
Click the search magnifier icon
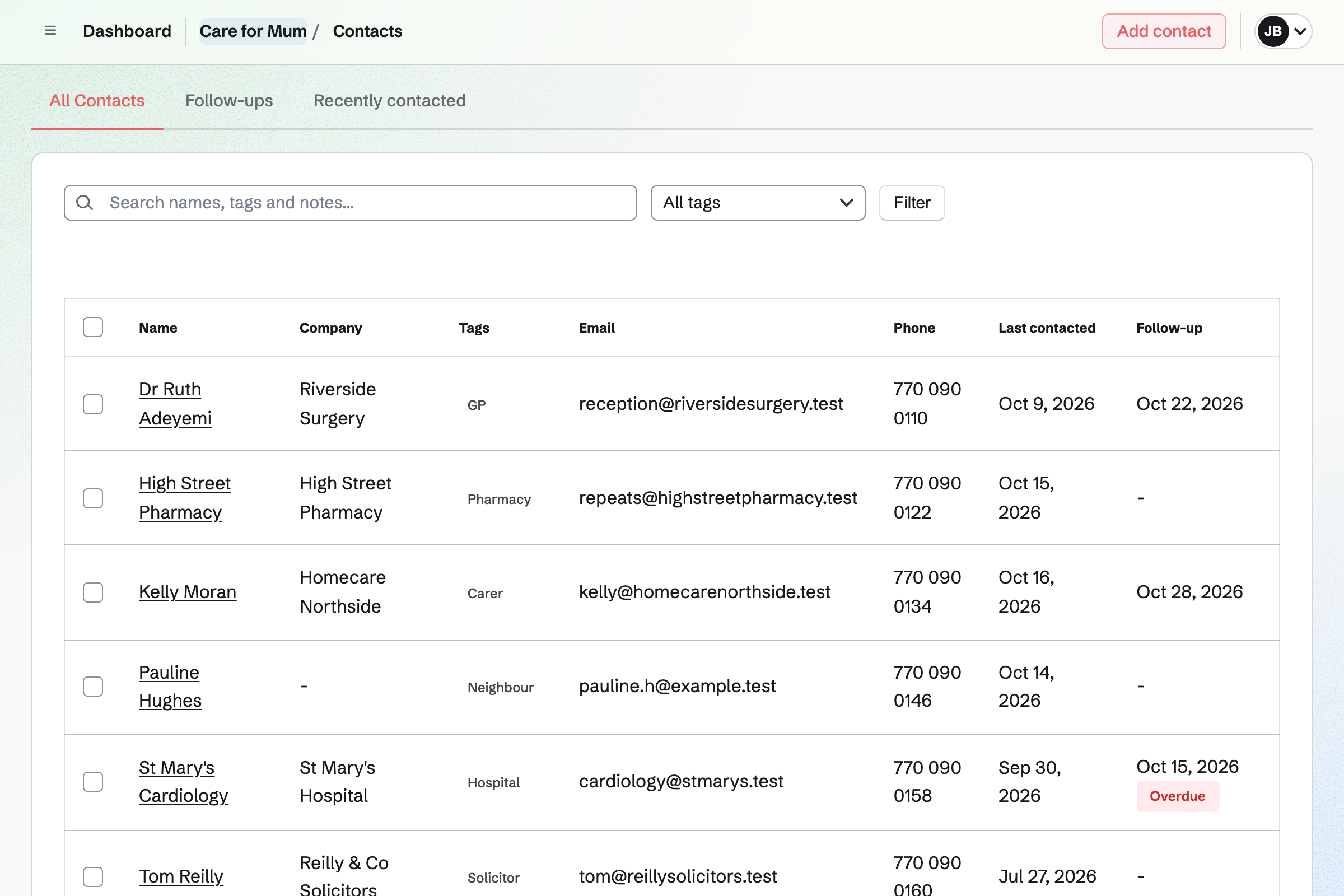(85, 202)
